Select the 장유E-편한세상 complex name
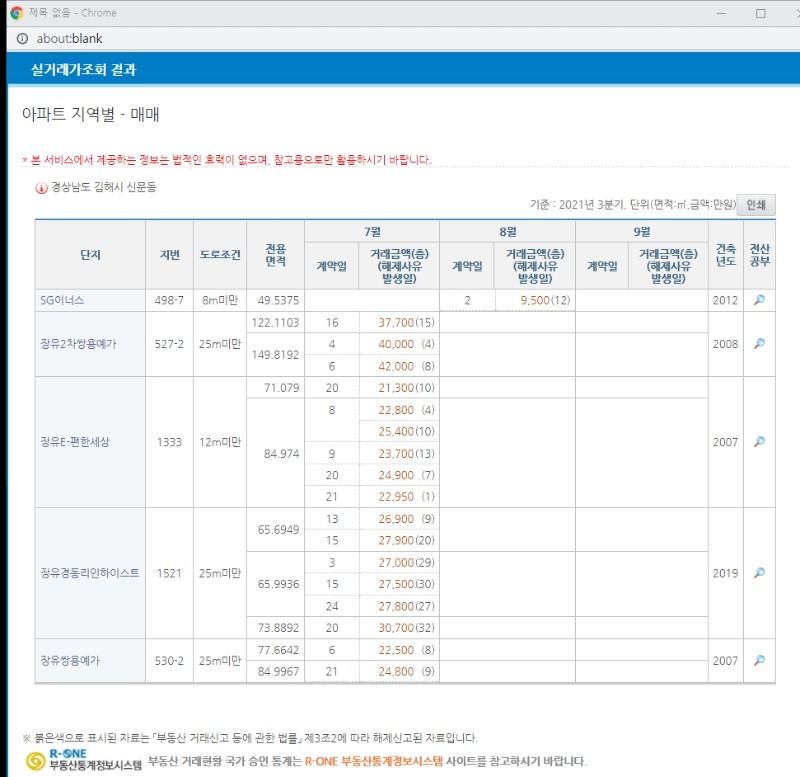 [x=75, y=442]
